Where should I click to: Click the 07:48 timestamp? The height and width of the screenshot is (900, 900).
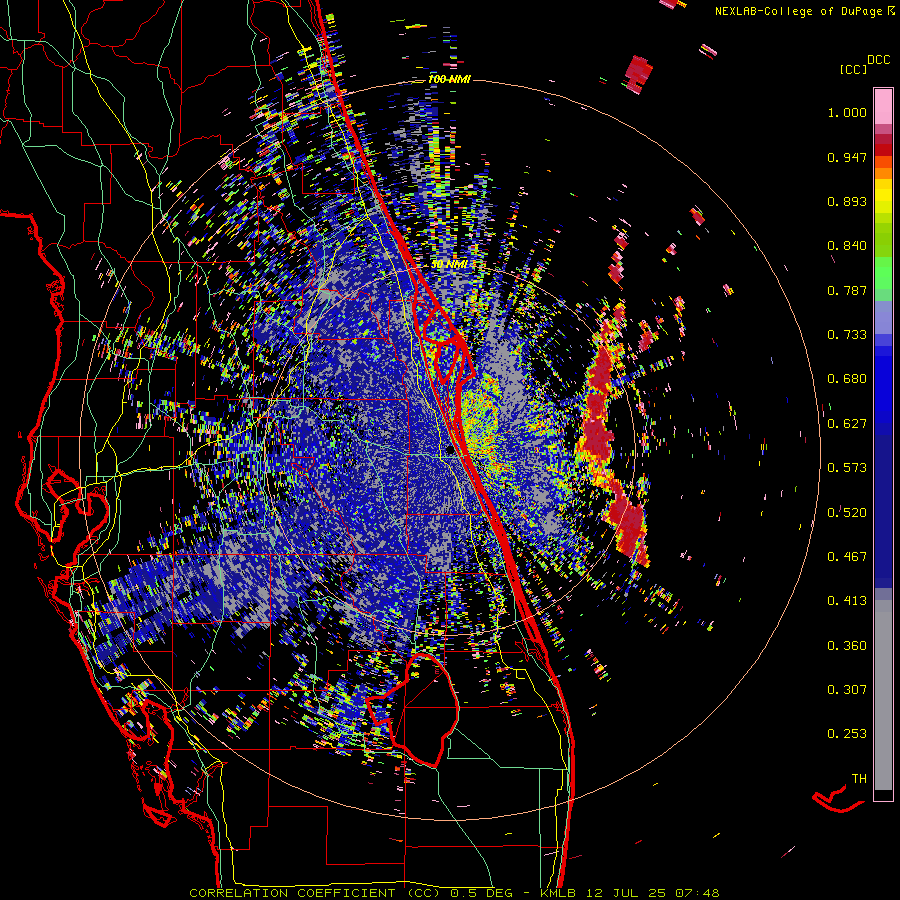point(698,893)
